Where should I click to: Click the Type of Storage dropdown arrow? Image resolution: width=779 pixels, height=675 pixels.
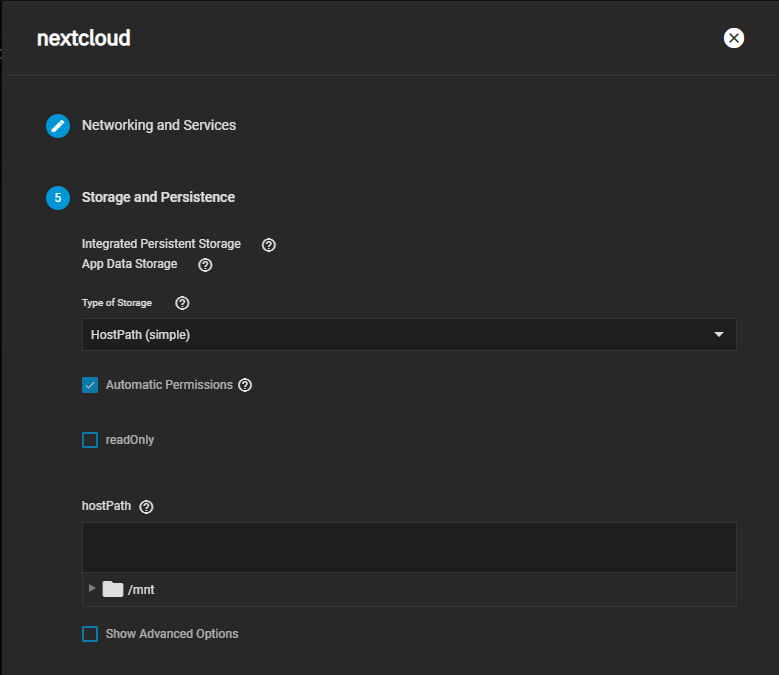[718, 335]
